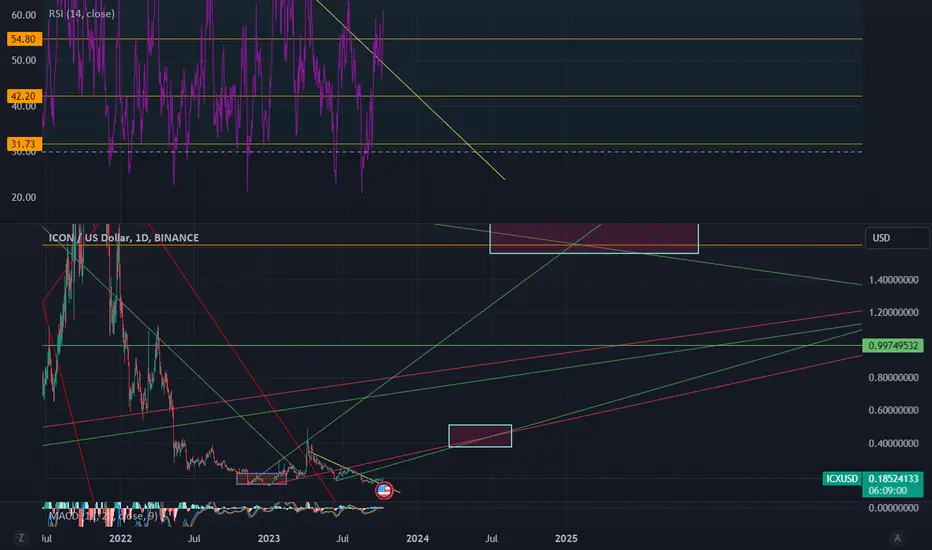
Task: Click the current price label 0.18524133
Action: click(893, 479)
